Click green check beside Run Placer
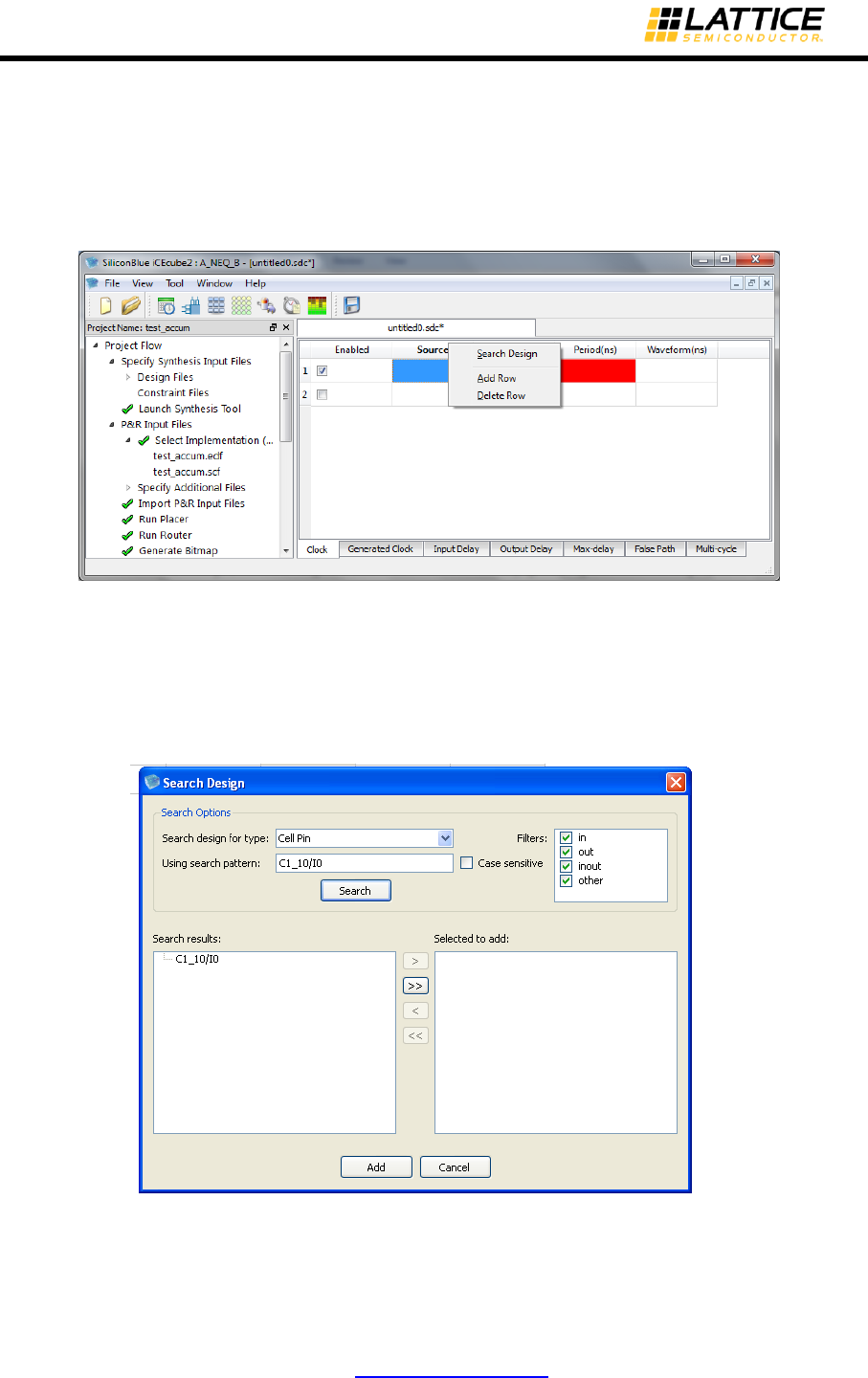 [x=127, y=520]
